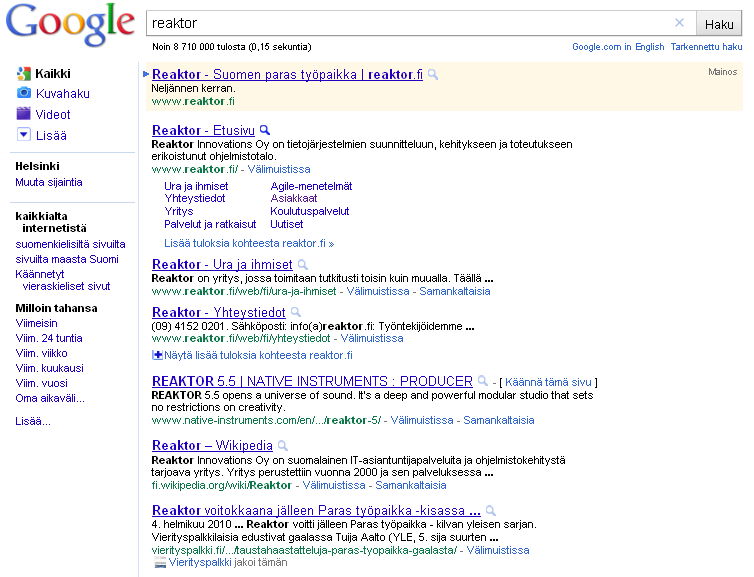Viewport: 754px width, 577px height.
Task: Click Lisää tuloksia kohteesta reaktor.fi
Action: [249, 243]
